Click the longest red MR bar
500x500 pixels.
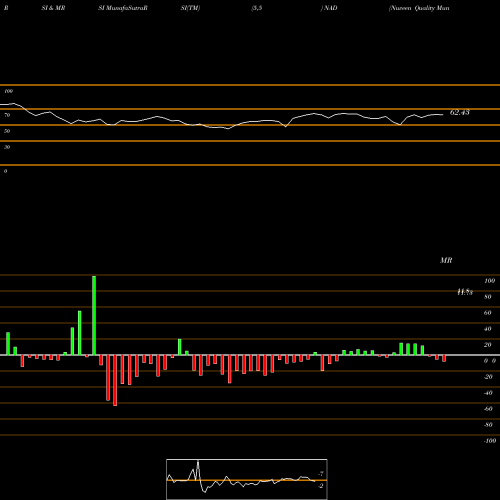[x=115, y=380]
